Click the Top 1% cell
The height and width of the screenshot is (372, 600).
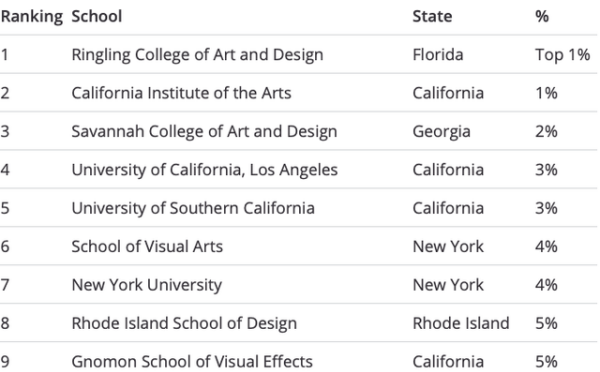click(x=562, y=55)
